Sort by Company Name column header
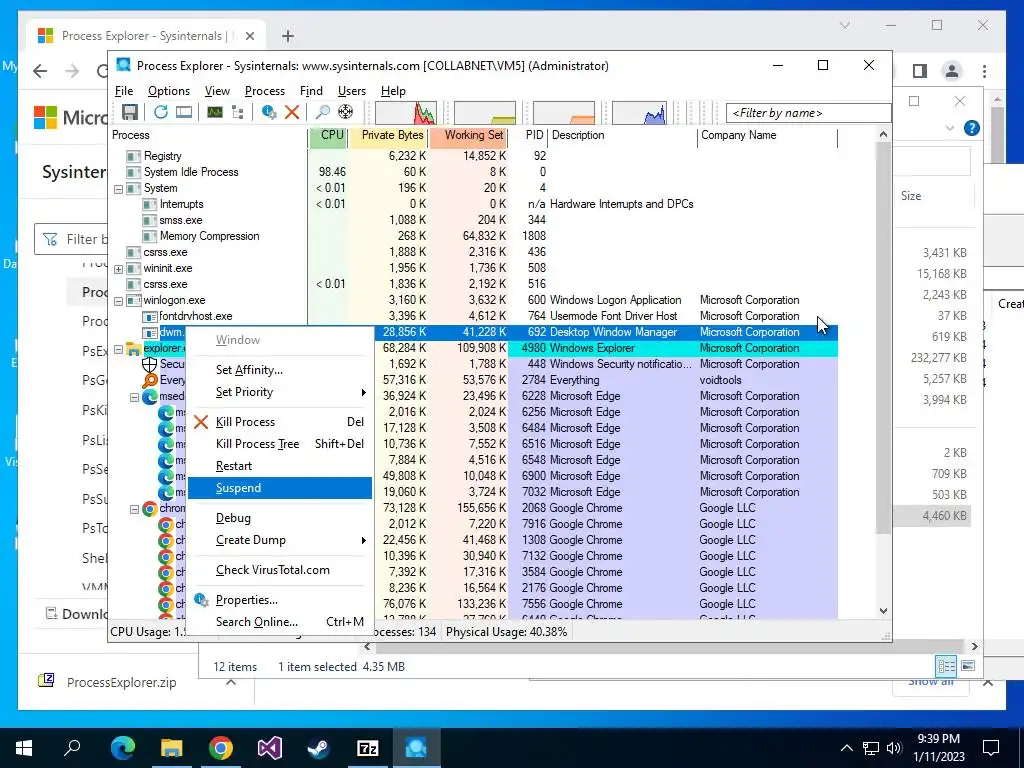 click(767, 135)
